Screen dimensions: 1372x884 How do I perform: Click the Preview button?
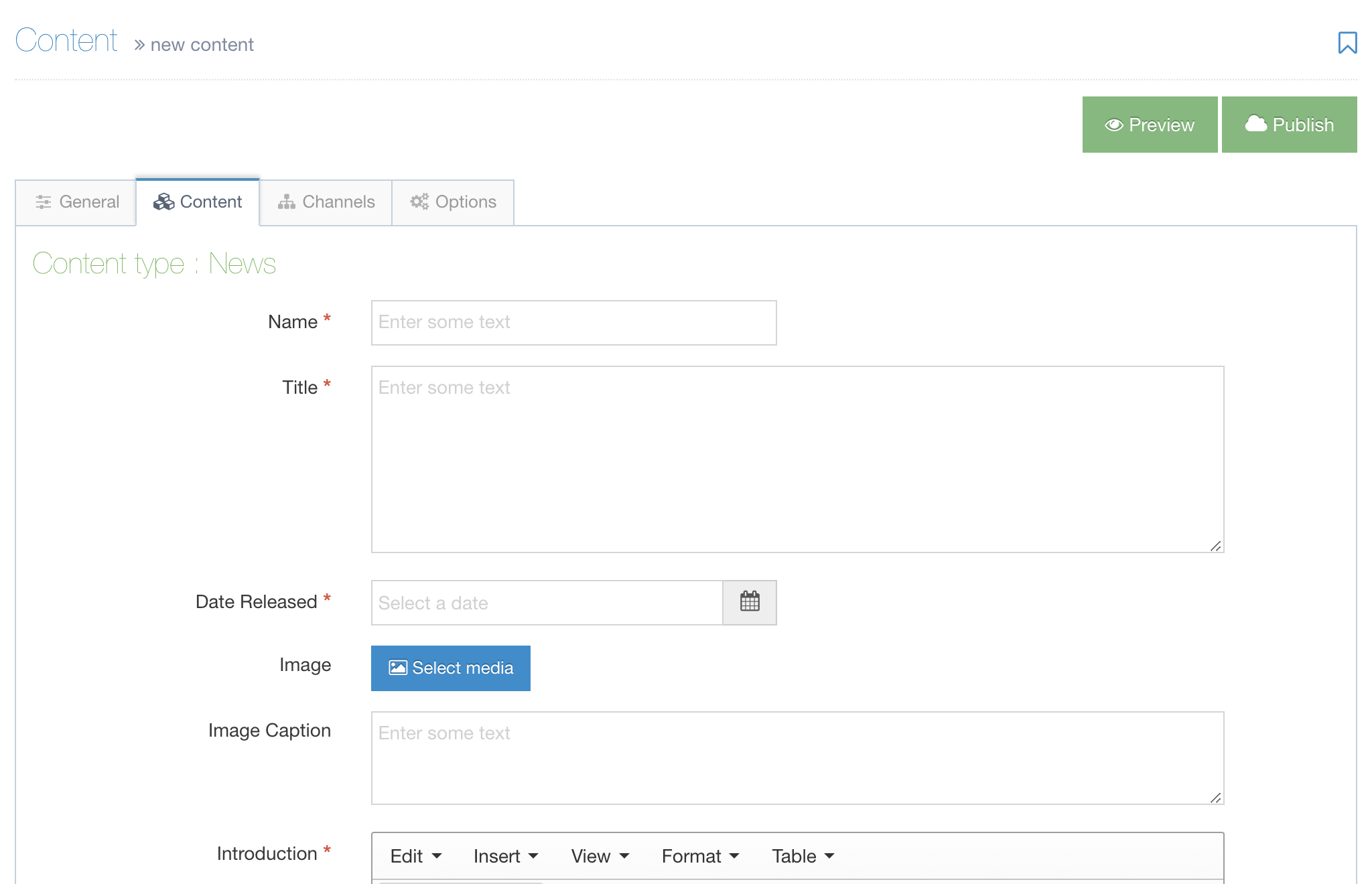pos(1150,125)
